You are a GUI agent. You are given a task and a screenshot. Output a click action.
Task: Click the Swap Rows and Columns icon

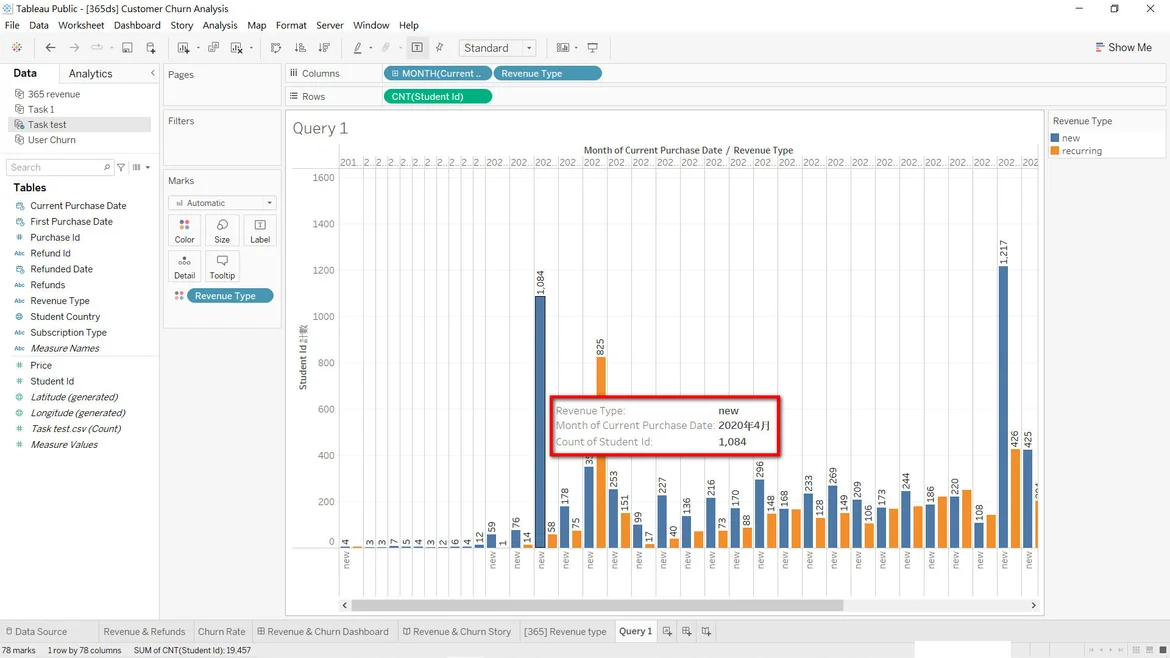276,48
